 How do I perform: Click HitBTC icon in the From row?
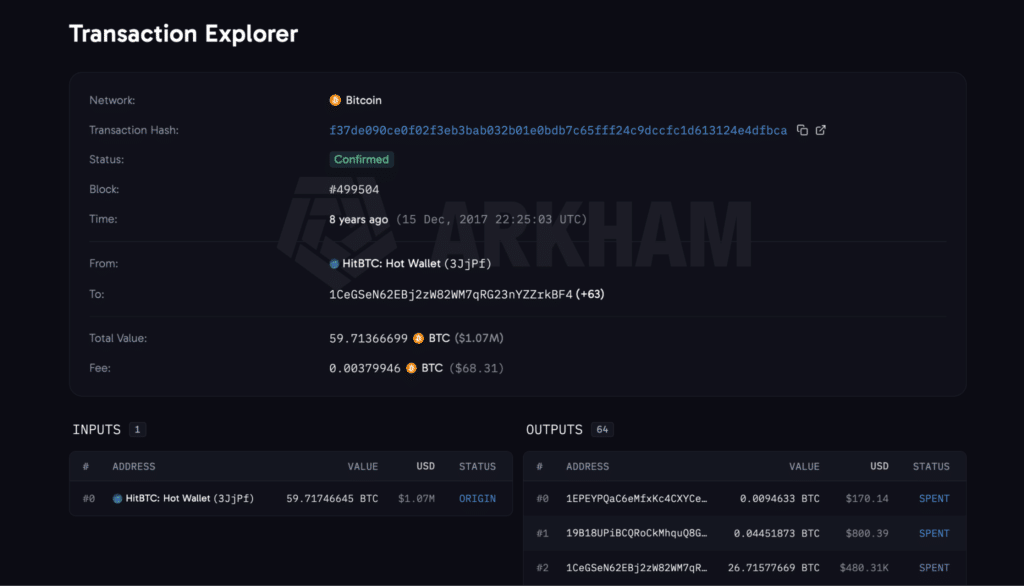pyautogui.click(x=334, y=264)
